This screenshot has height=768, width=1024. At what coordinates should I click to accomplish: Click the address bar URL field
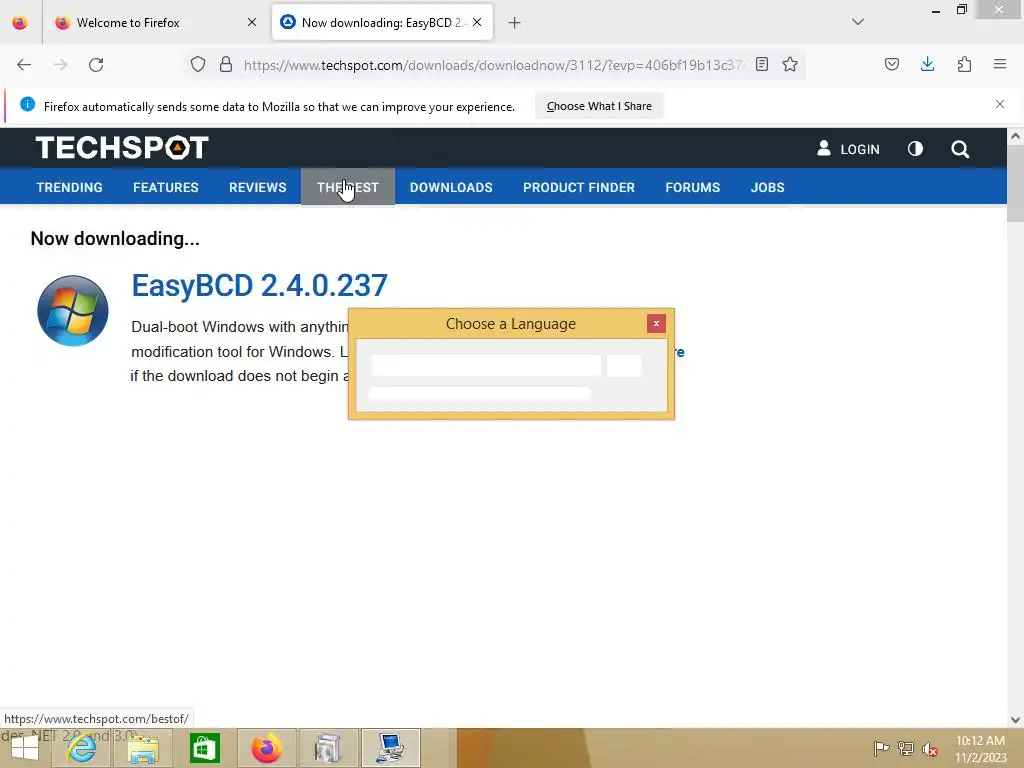(x=493, y=65)
